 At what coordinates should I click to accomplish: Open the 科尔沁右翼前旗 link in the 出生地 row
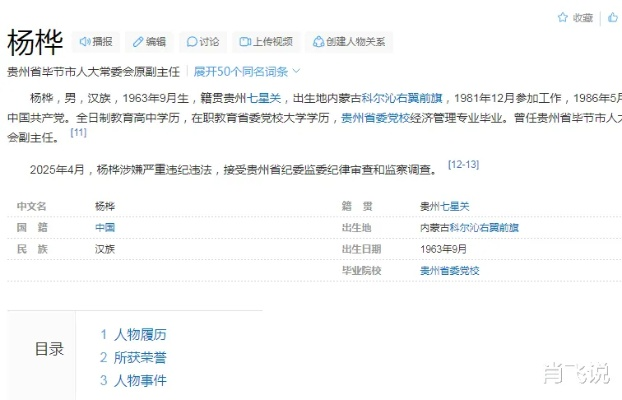pos(484,227)
